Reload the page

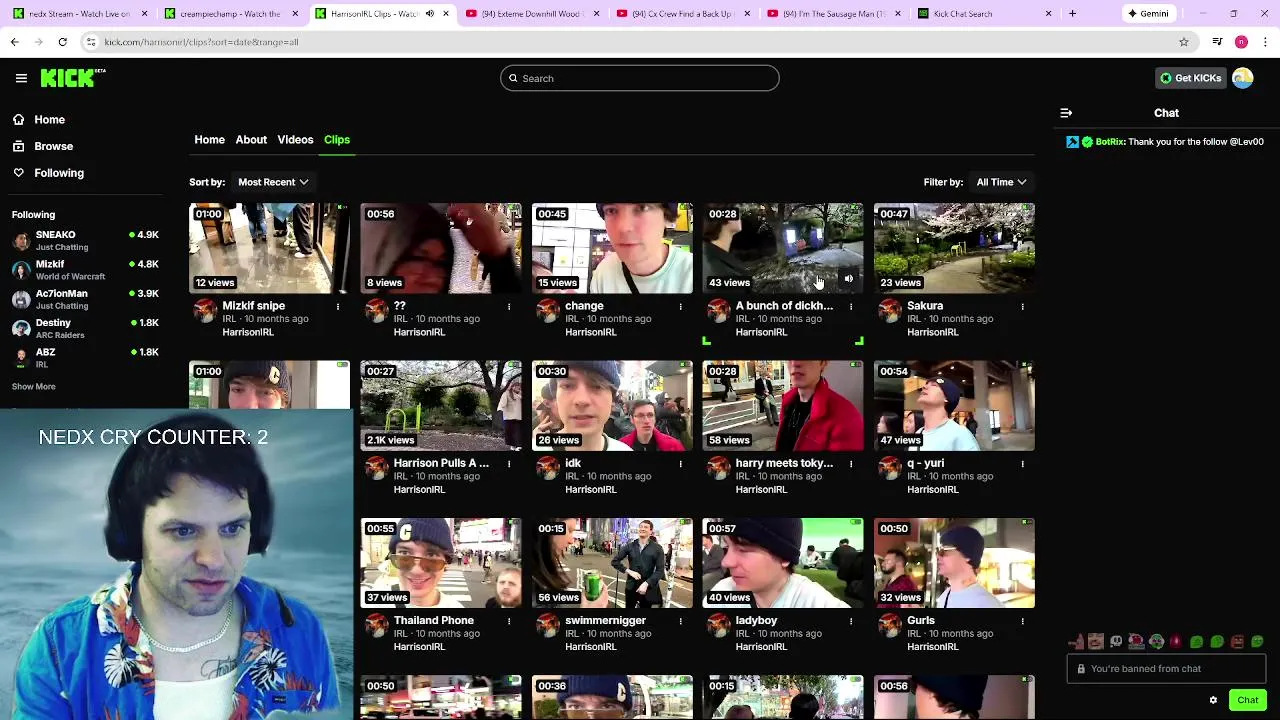pyautogui.click(x=62, y=42)
